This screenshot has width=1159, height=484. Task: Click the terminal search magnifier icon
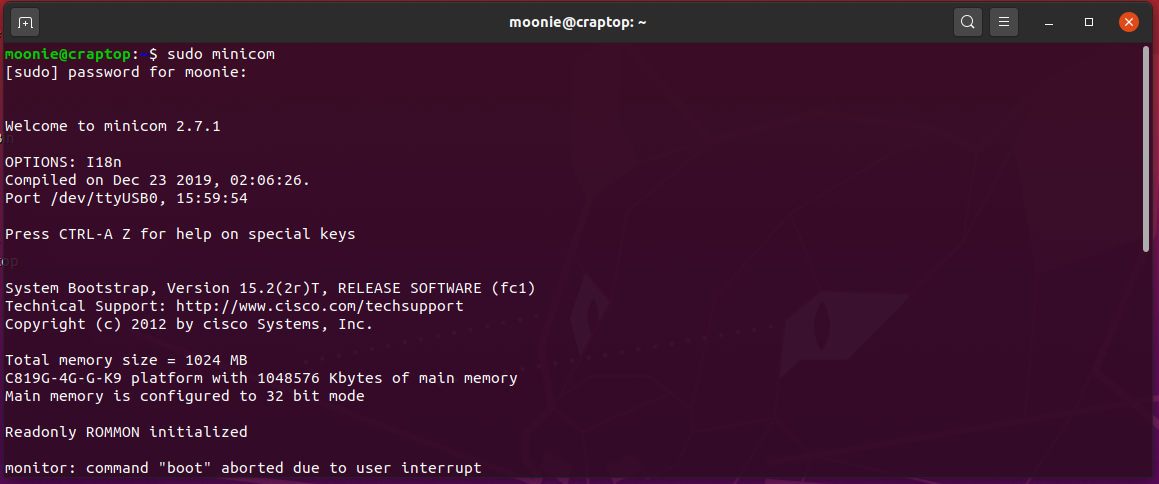(967, 22)
